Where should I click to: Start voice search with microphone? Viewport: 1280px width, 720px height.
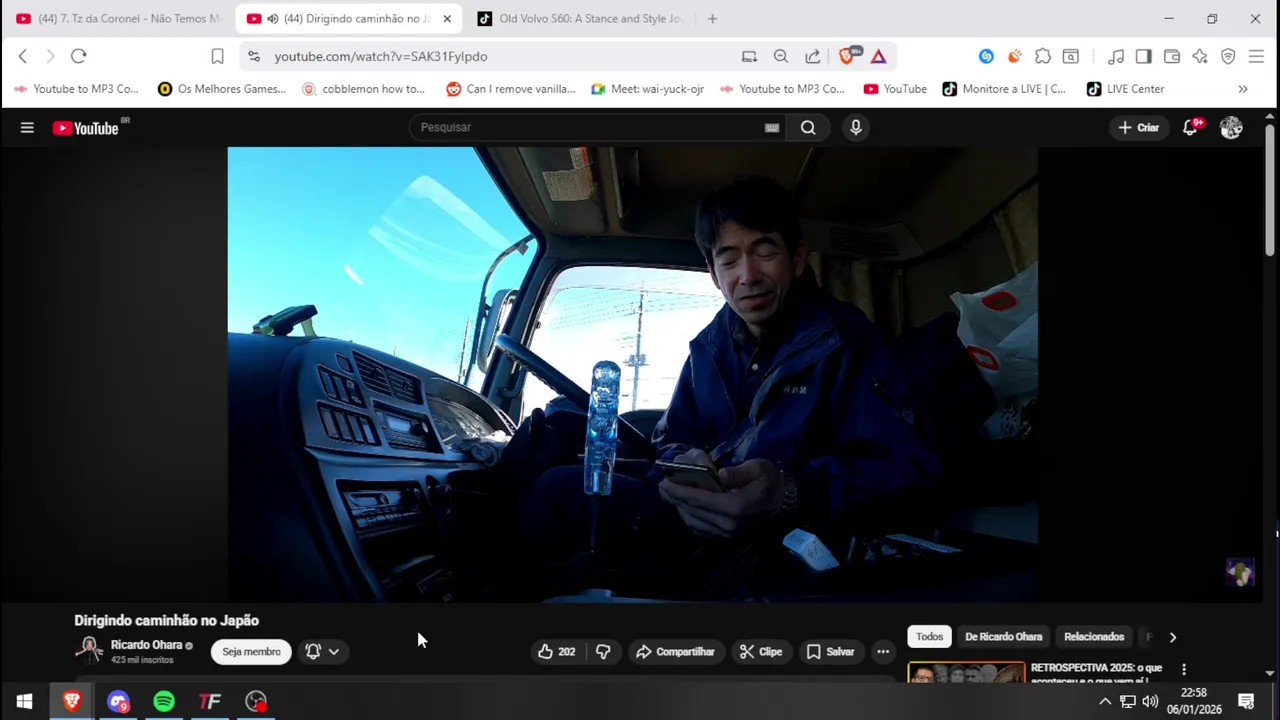[855, 128]
